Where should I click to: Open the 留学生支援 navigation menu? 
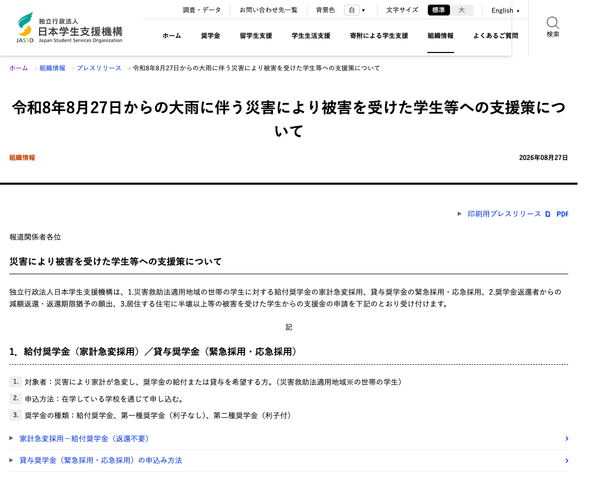[x=256, y=36]
